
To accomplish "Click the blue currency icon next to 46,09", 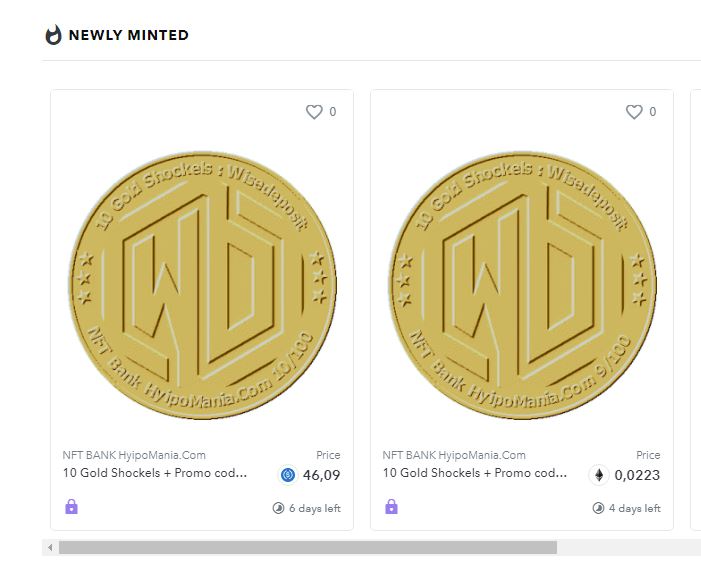I will [x=288, y=475].
